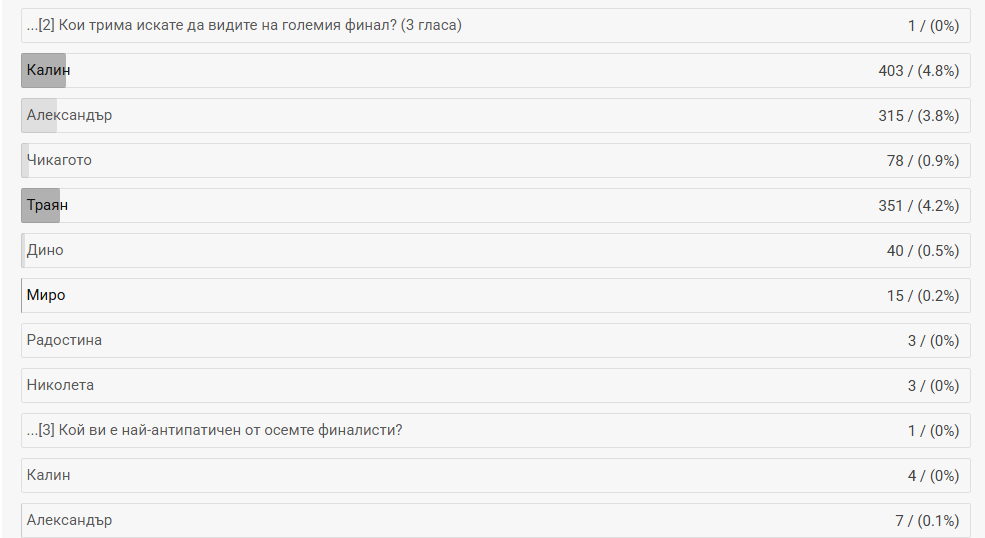Click the 403 / (4.8%) vote count

[x=918, y=70]
